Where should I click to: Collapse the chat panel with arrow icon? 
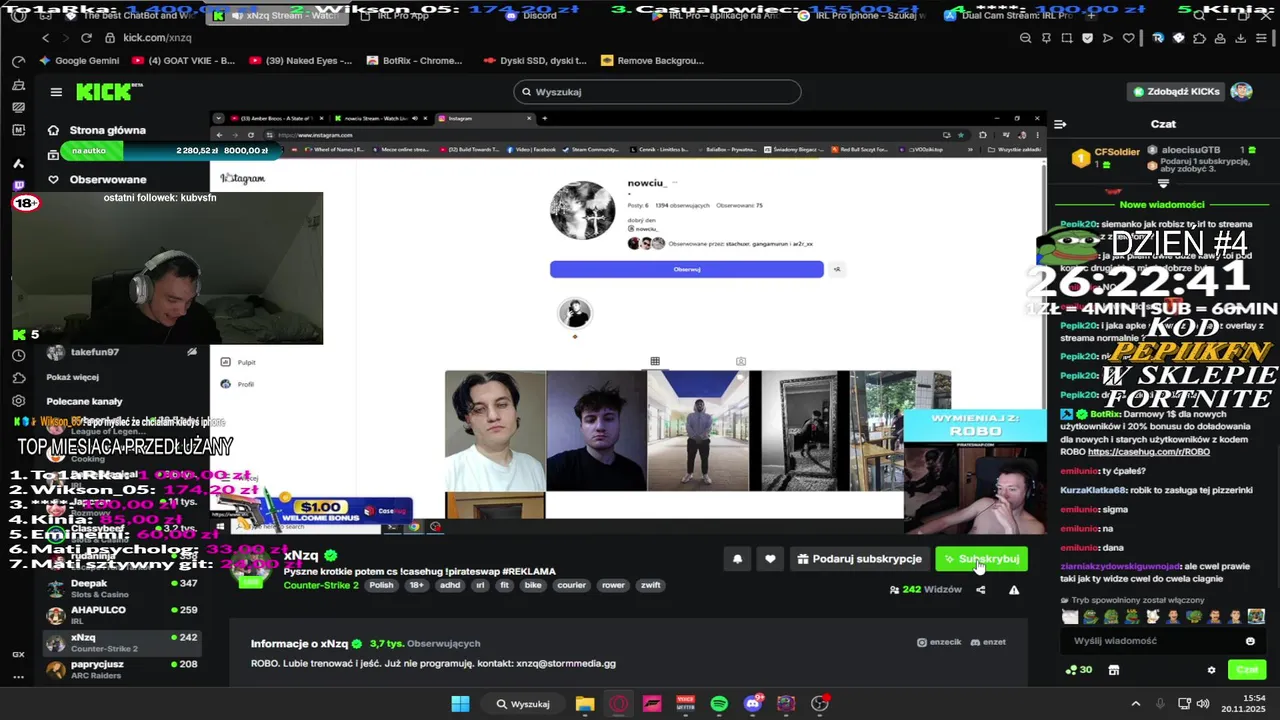1060,124
